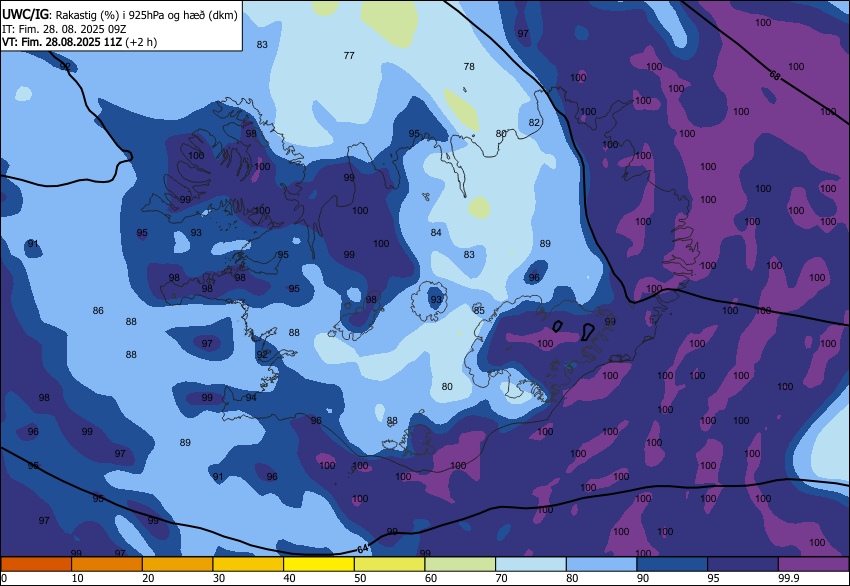The width and height of the screenshot is (850, 586).
Task: Click the 'UWC/IG' label in header box
Action: pos(25,15)
